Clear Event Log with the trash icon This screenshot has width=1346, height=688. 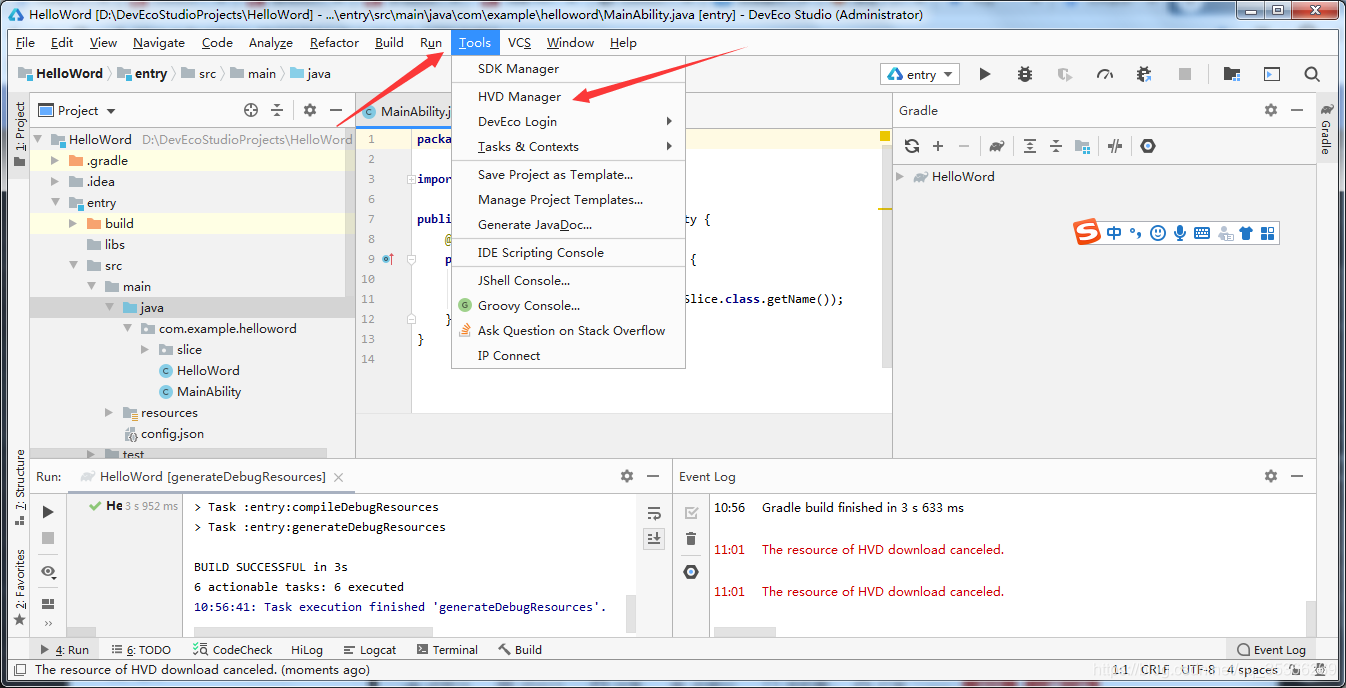pos(690,539)
